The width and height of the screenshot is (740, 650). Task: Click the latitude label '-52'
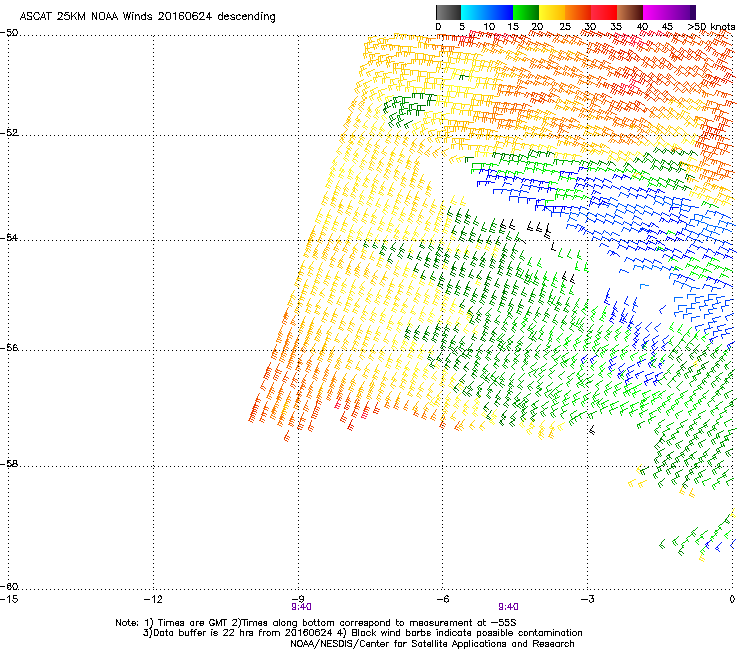point(9,133)
